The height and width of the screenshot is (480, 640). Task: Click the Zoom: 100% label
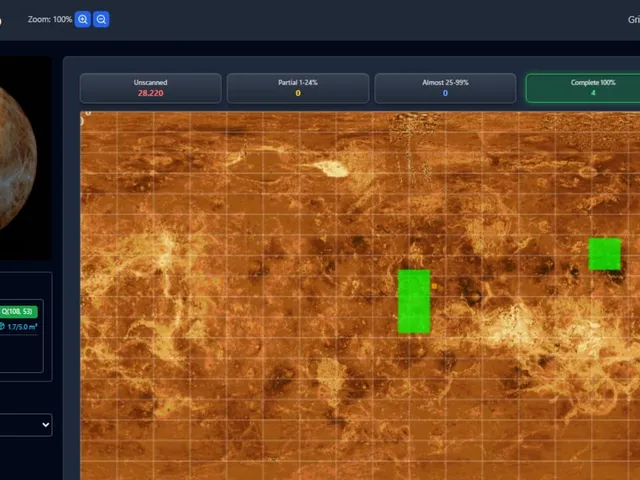(x=50, y=19)
